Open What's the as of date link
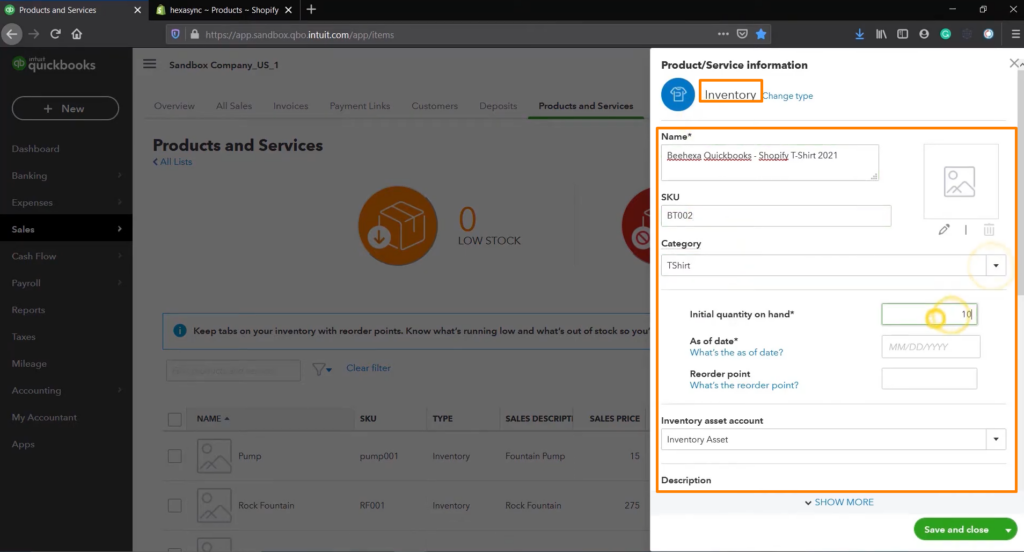Image resolution: width=1024 pixels, height=552 pixels. click(736, 352)
